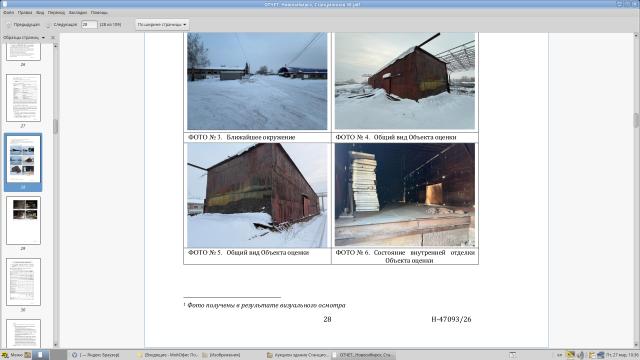Open the Файл menu
Viewport: 640px width, 360px height.
click(x=8, y=13)
